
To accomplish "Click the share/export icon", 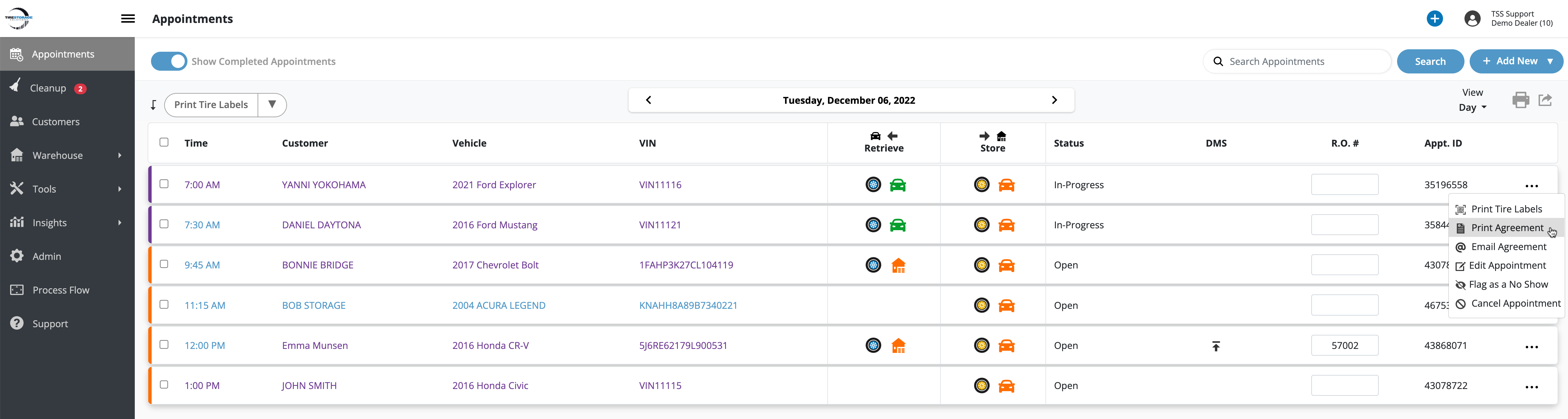I will (1545, 100).
